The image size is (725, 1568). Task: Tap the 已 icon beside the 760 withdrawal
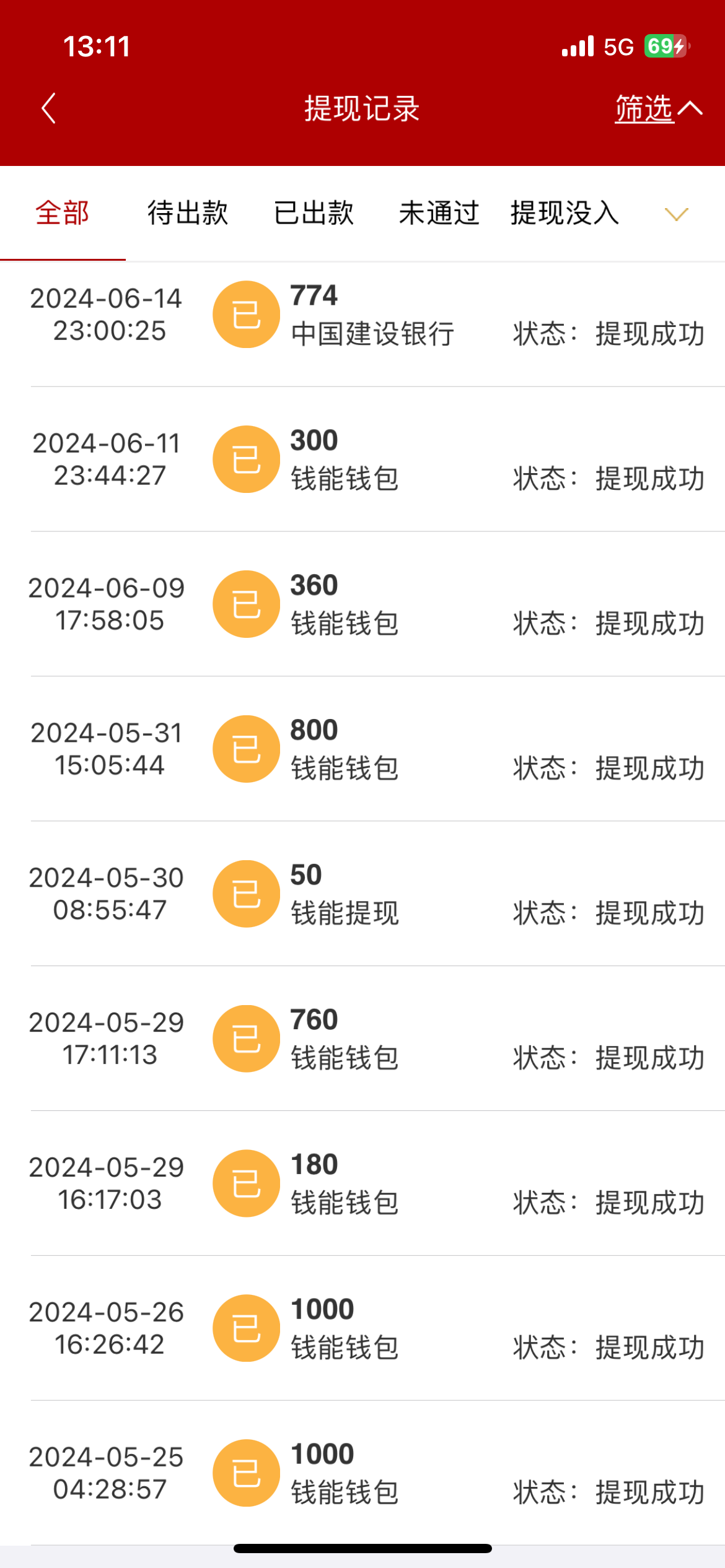pyautogui.click(x=246, y=1039)
